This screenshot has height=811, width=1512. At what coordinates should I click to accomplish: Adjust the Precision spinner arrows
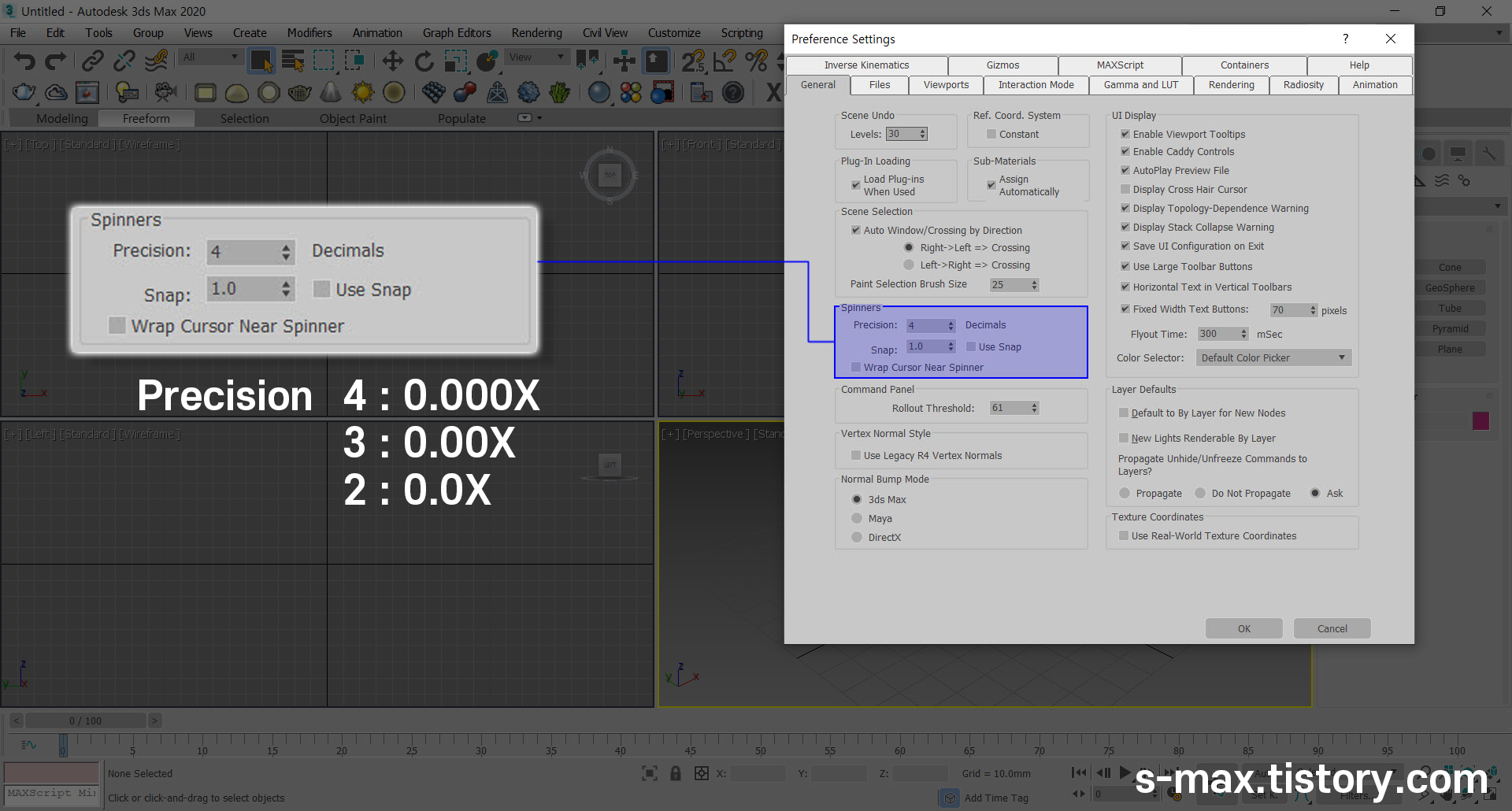point(951,325)
